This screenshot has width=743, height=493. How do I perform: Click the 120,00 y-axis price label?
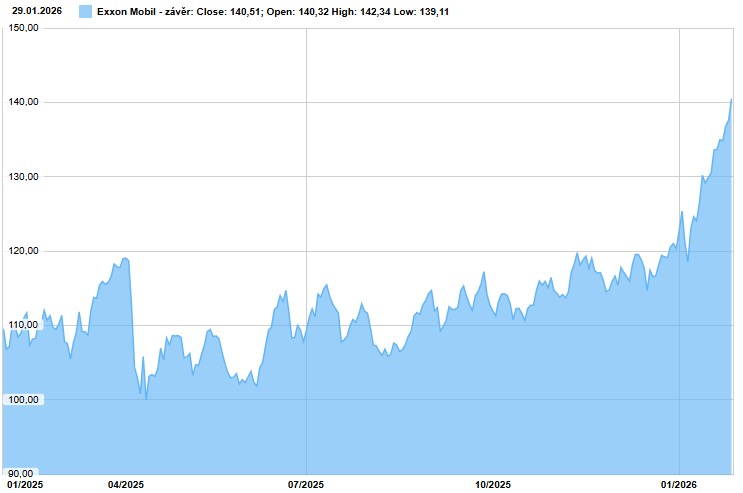tap(22, 251)
